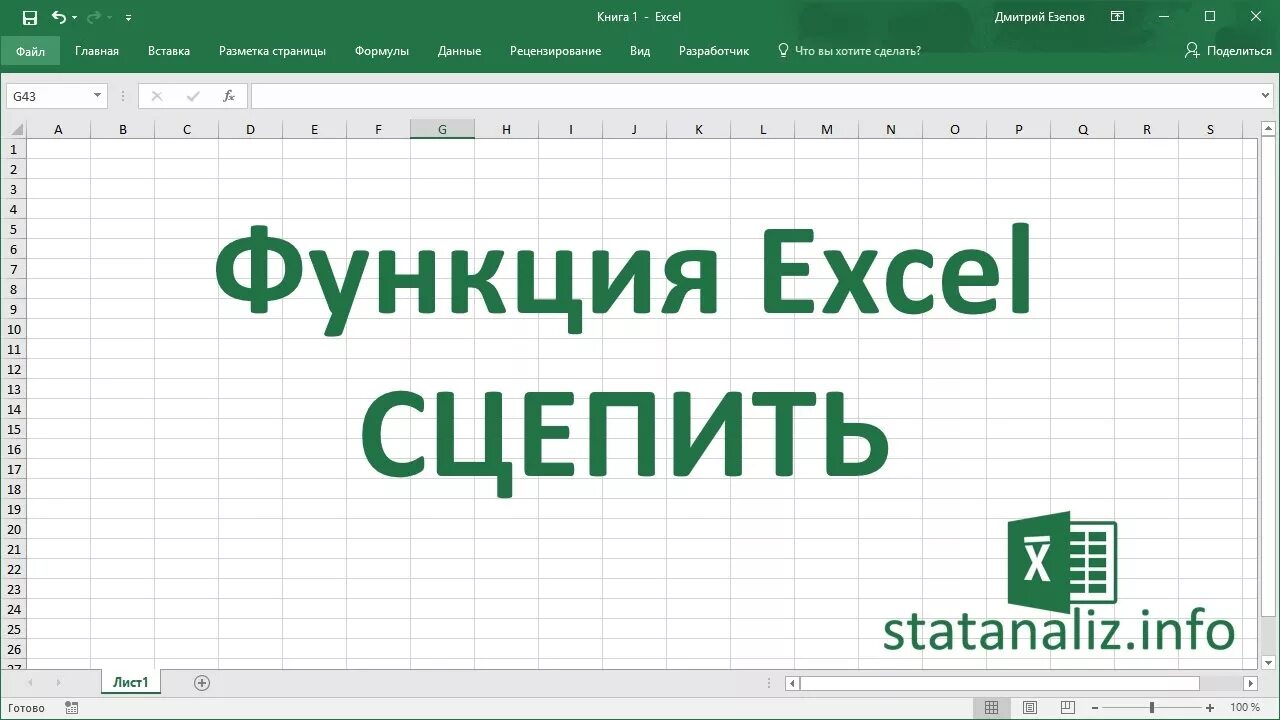The height and width of the screenshot is (720, 1280).
Task: Click the 100 % zoom level
Action: point(1245,708)
